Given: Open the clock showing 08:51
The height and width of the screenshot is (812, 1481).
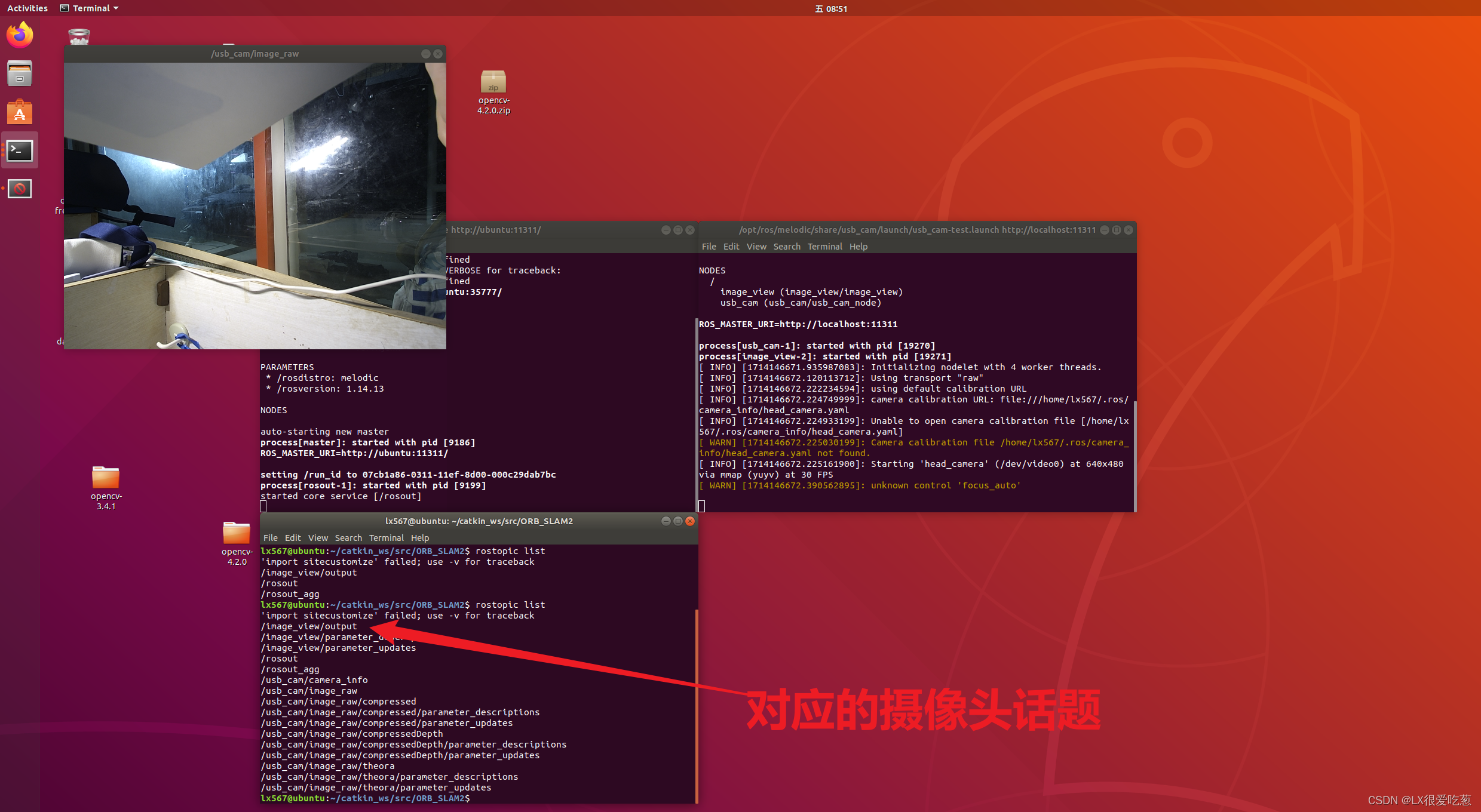Looking at the screenshot, I should point(831,8).
